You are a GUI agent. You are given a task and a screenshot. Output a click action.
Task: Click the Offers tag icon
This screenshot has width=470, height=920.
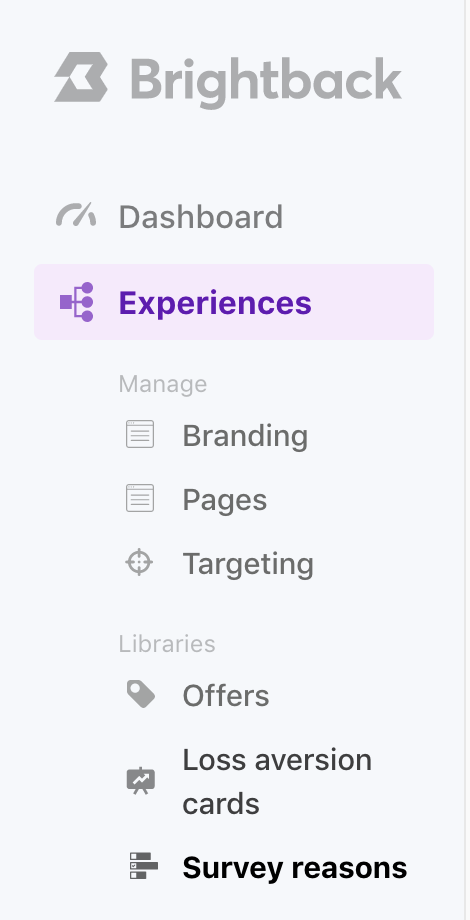(x=141, y=695)
